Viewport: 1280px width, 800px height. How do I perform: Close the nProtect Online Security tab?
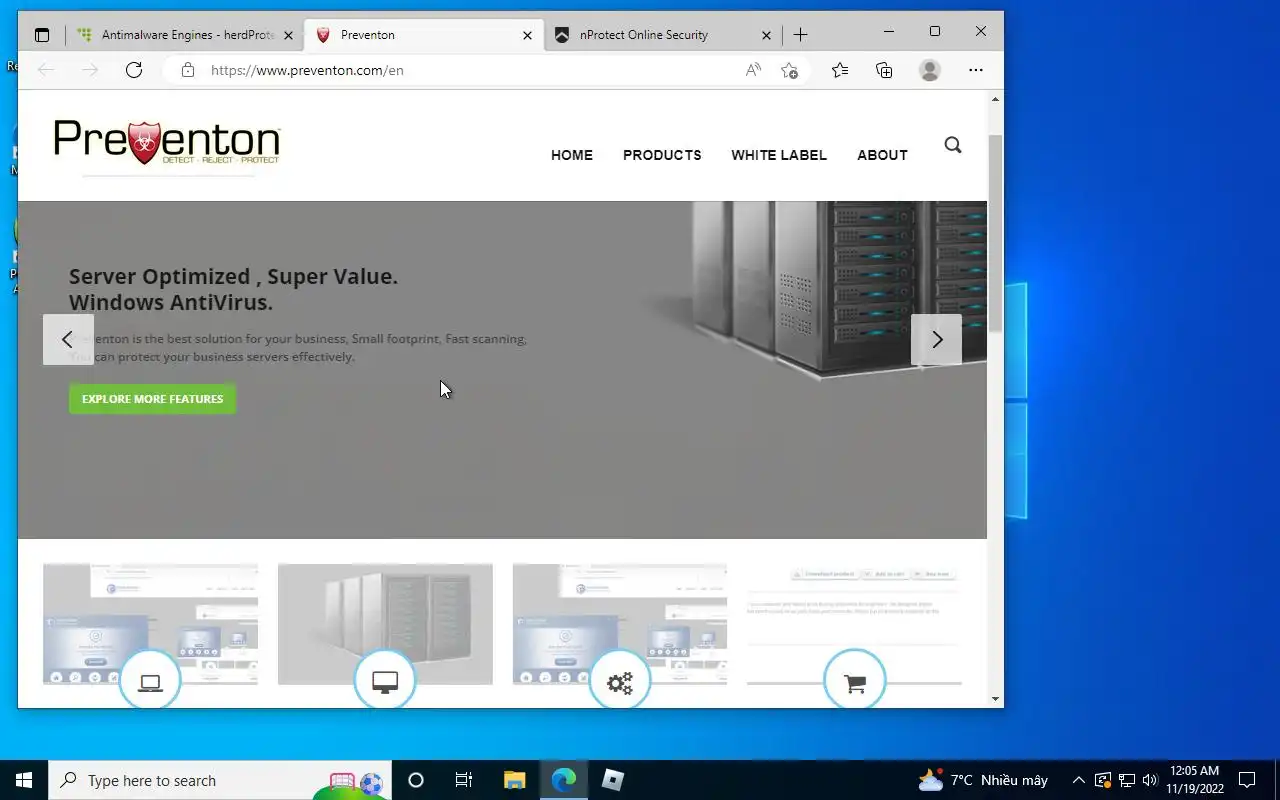point(766,35)
